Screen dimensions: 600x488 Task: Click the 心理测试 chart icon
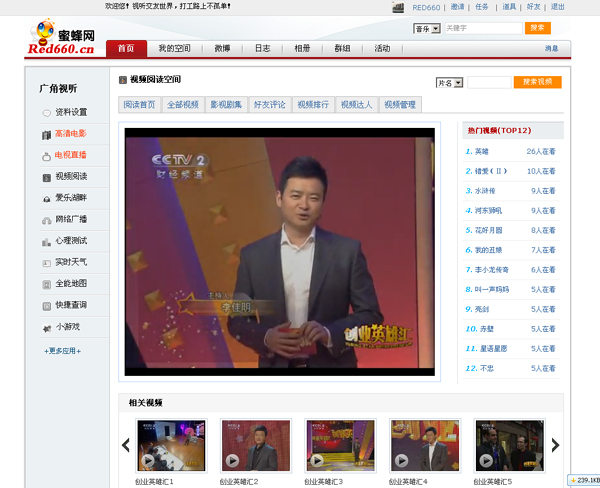click(x=46, y=242)
